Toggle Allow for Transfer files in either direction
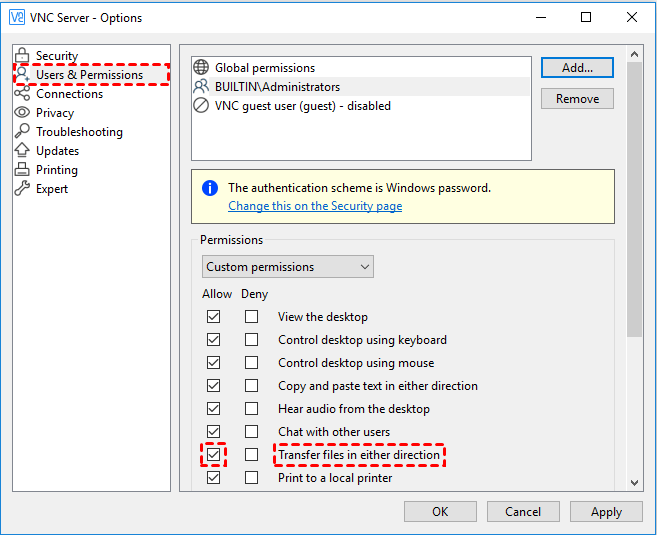This screenshot has height=535, width=657. 213,454
